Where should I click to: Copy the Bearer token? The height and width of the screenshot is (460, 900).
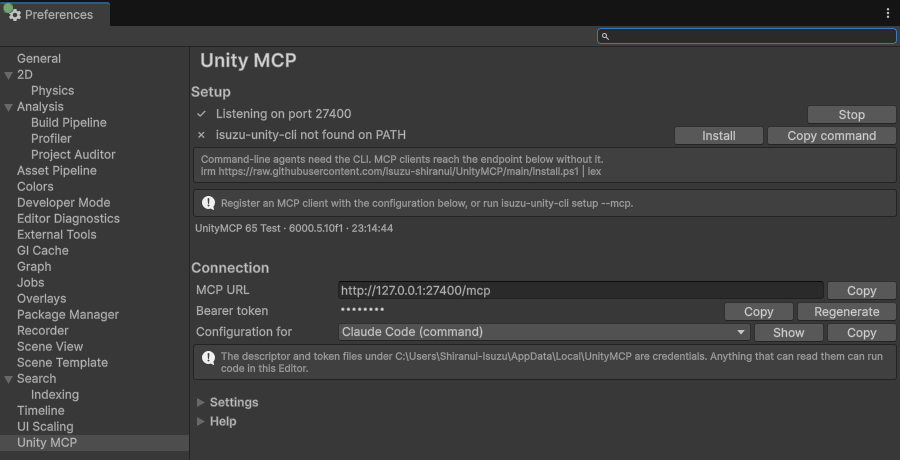(758, 311)
